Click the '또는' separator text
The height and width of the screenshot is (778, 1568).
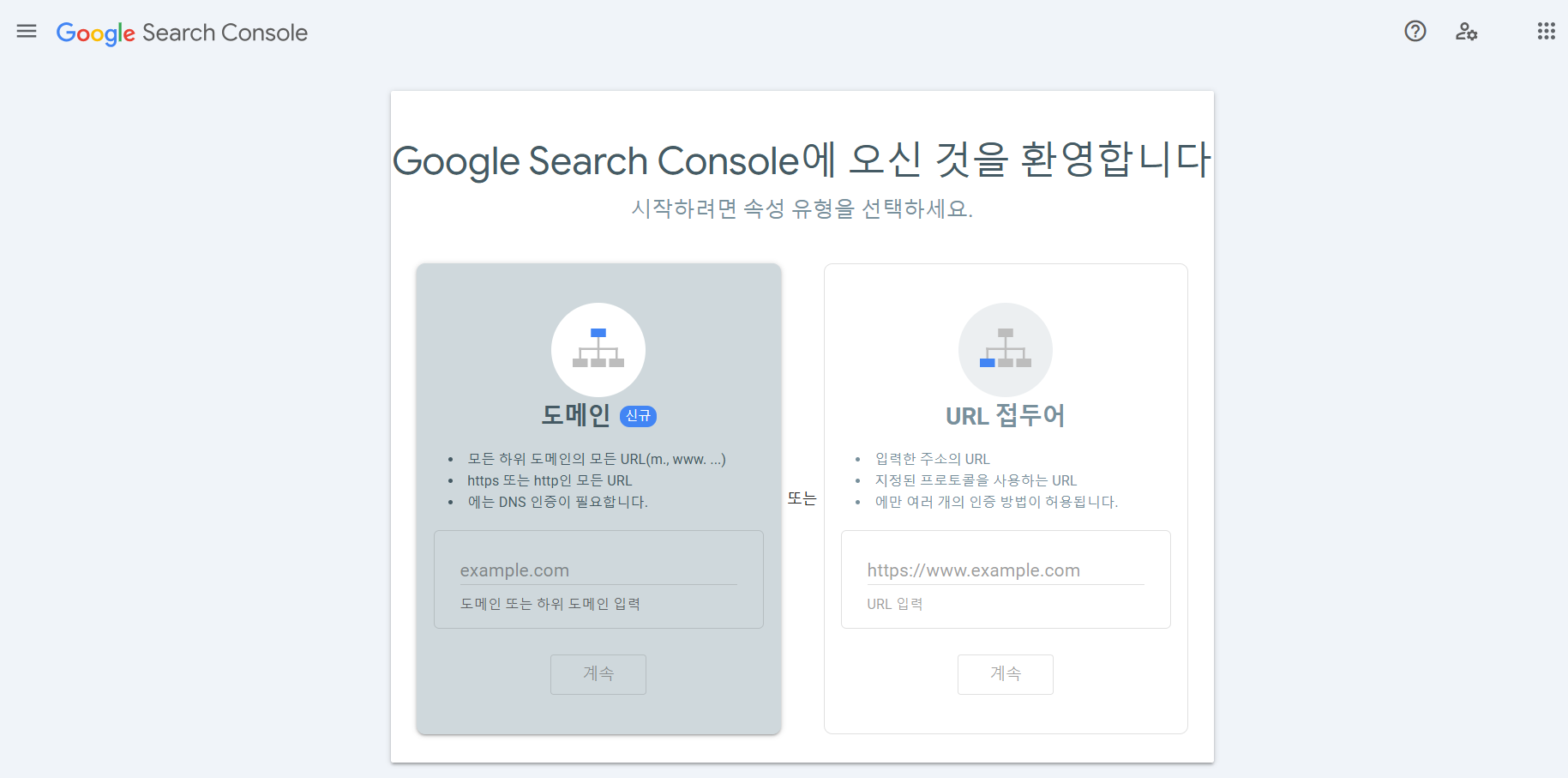coord(802,498)
